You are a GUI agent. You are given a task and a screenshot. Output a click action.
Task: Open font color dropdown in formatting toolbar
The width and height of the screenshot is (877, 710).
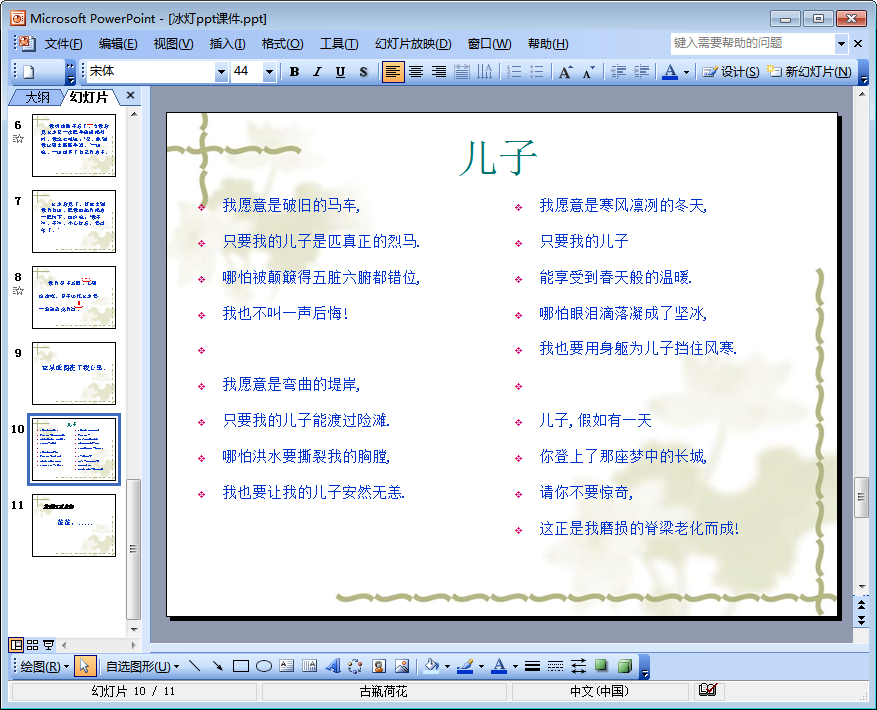click(x=686, y=72)
